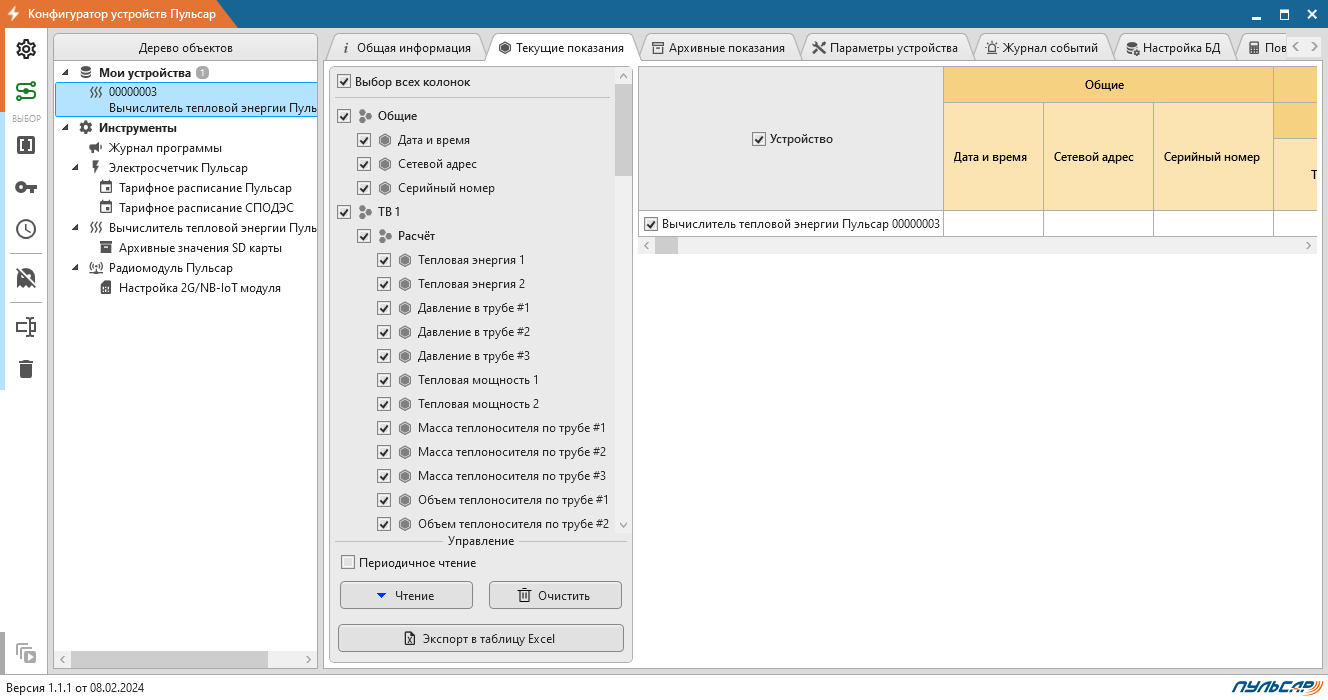Click SIM icon beside Настройка 2G/NB-IoT модуля
1328x700 pixels.
[x=106, y=288]
